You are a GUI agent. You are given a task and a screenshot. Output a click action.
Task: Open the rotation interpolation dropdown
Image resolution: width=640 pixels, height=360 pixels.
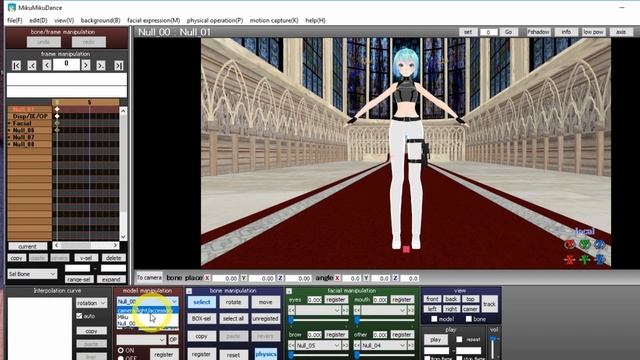pos(91,303)
